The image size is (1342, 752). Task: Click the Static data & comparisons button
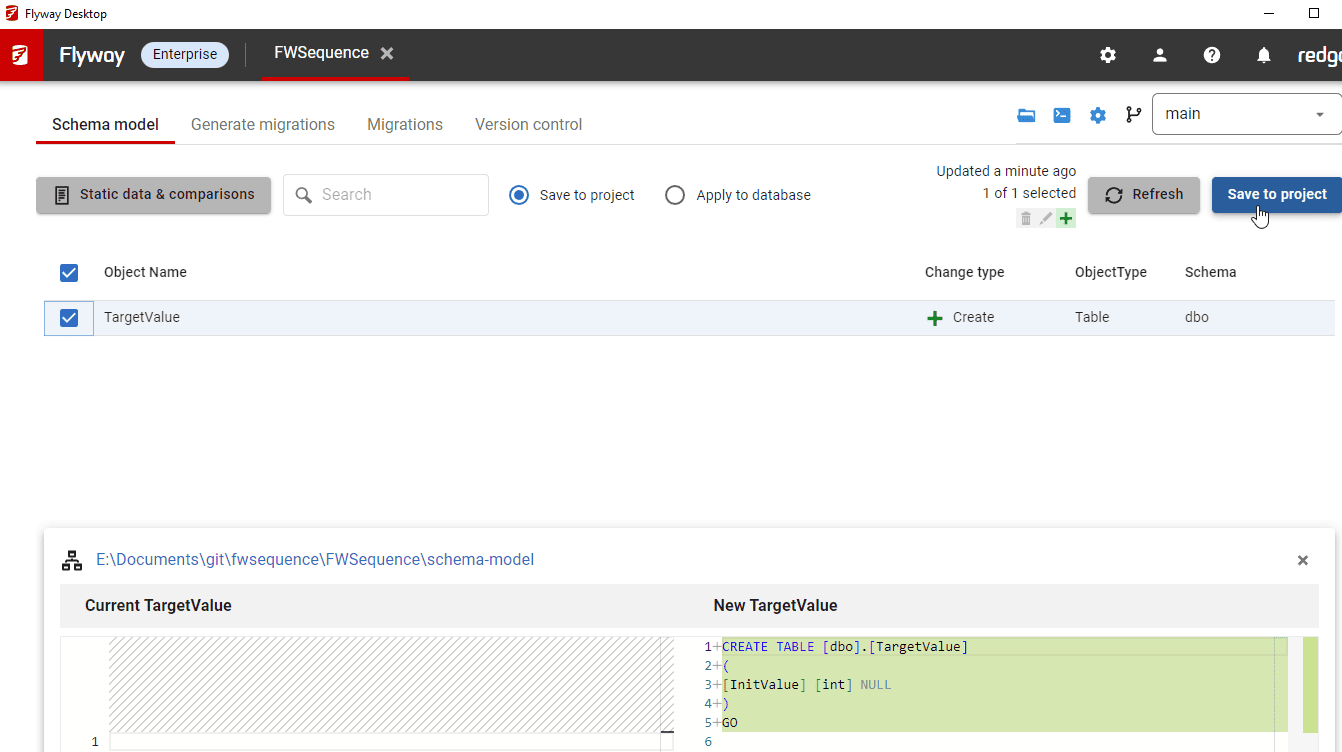(153, 195)
